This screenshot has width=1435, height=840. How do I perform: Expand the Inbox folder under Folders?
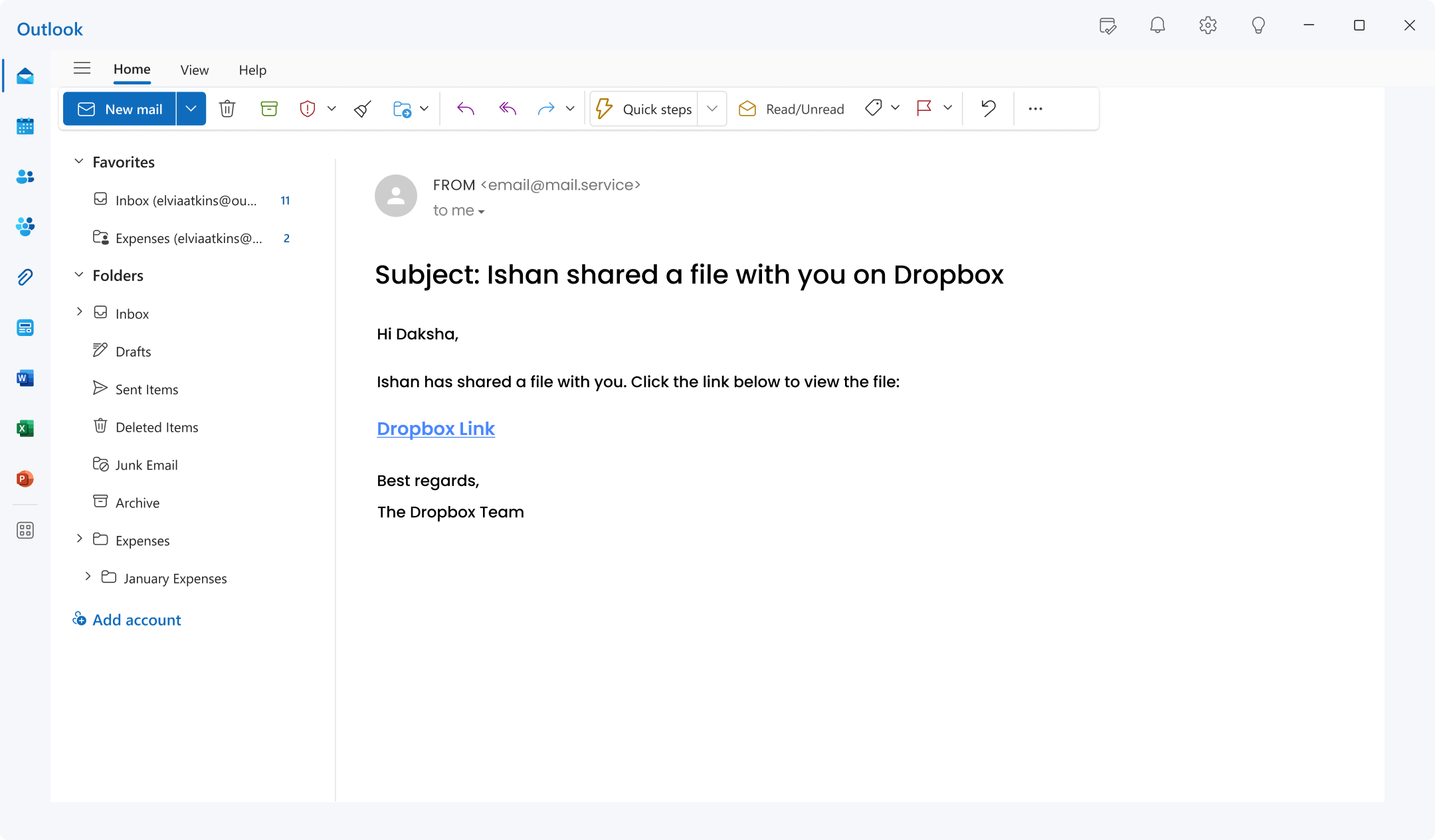point(79,312)
